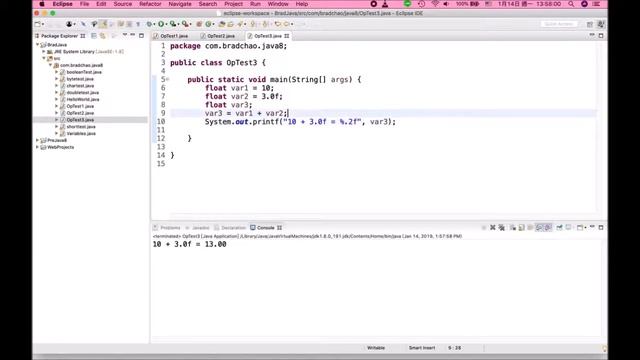
Task: Click the green Run button in the toolbar
Action: click(161, 24)
